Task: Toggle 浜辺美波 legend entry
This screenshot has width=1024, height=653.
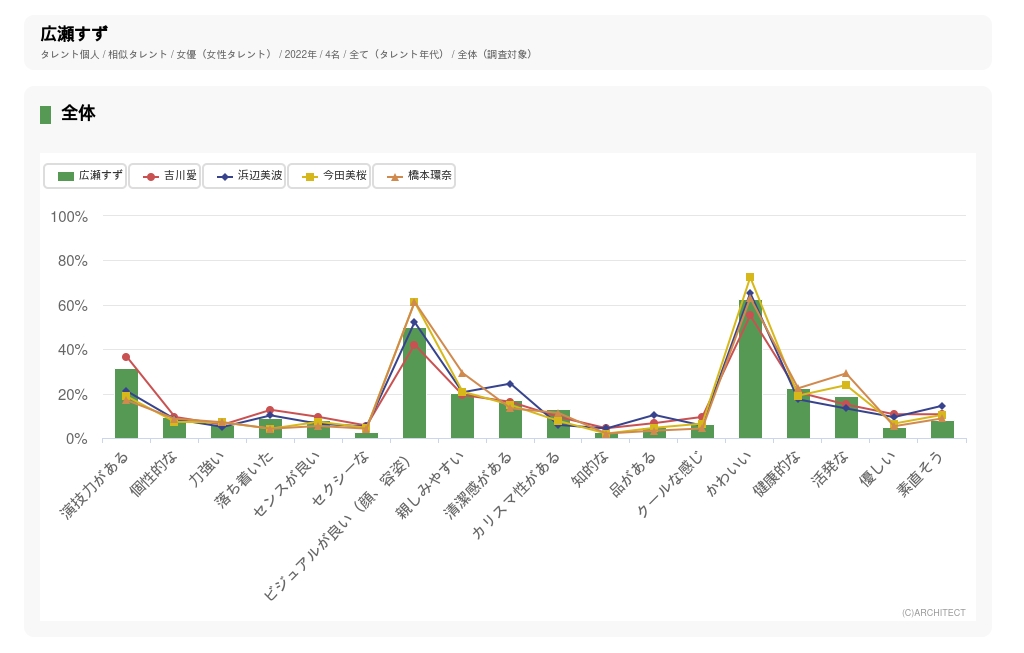Action: pos(244,176)
